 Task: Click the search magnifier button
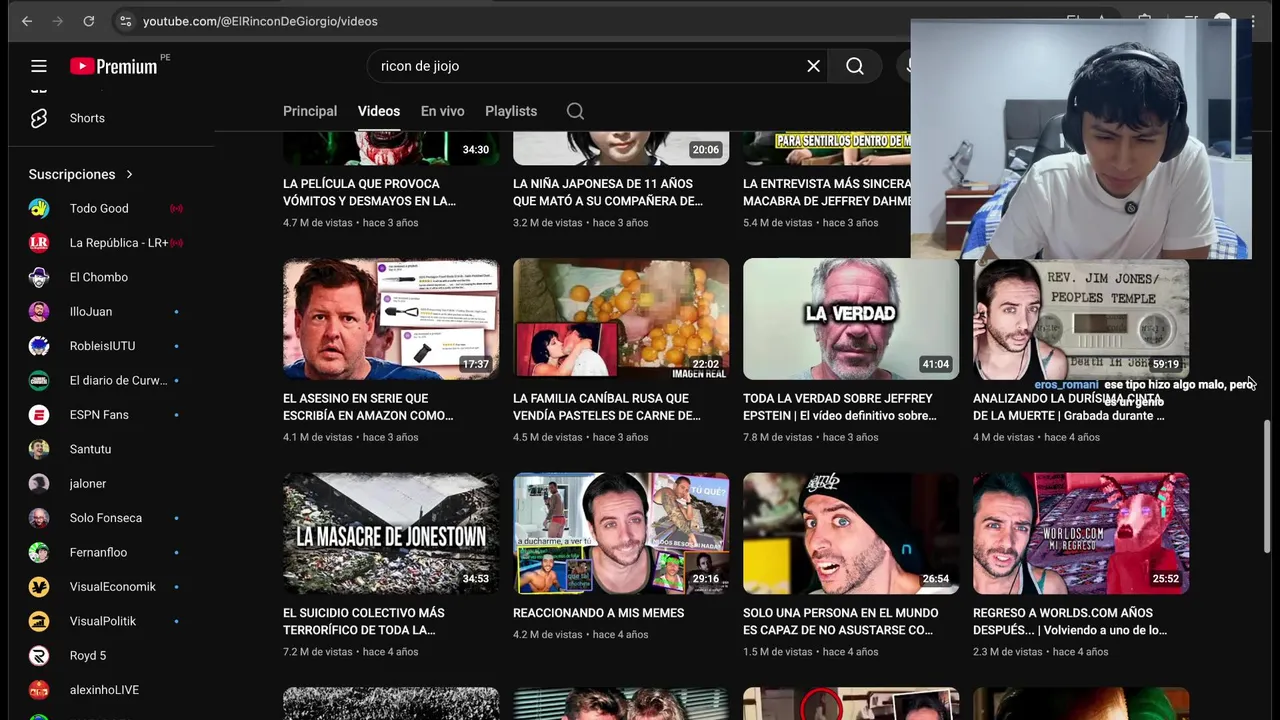tap(855, 66)
